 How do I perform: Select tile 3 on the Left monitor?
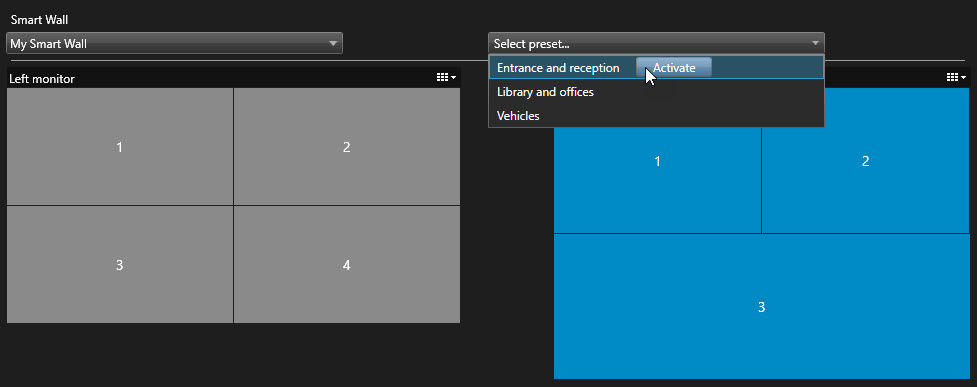120,265
